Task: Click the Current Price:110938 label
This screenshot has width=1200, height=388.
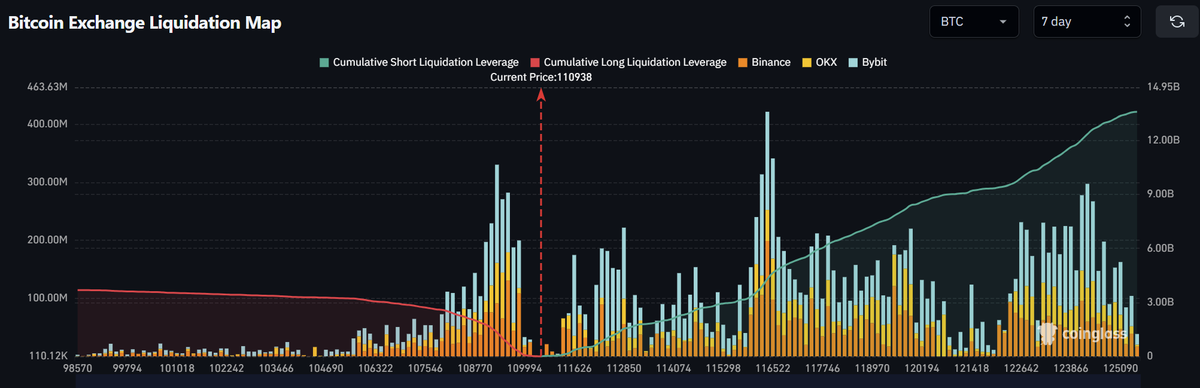Action: (x=541, y=77)
